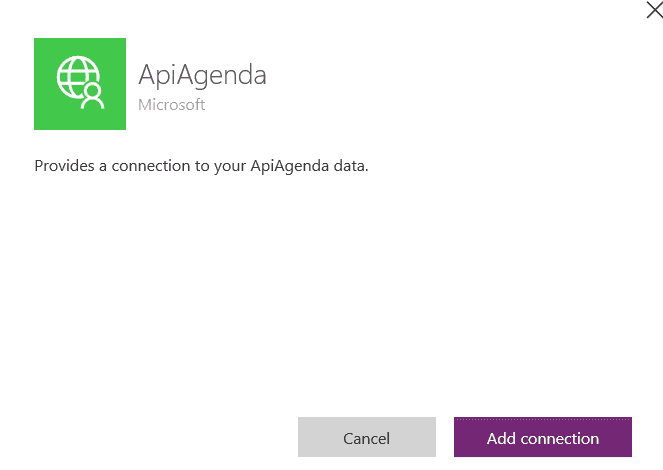Viewport: 663px width, 470px height.
Task: Click the ApiAgenda title heading
Action: (x=202, y=75)
